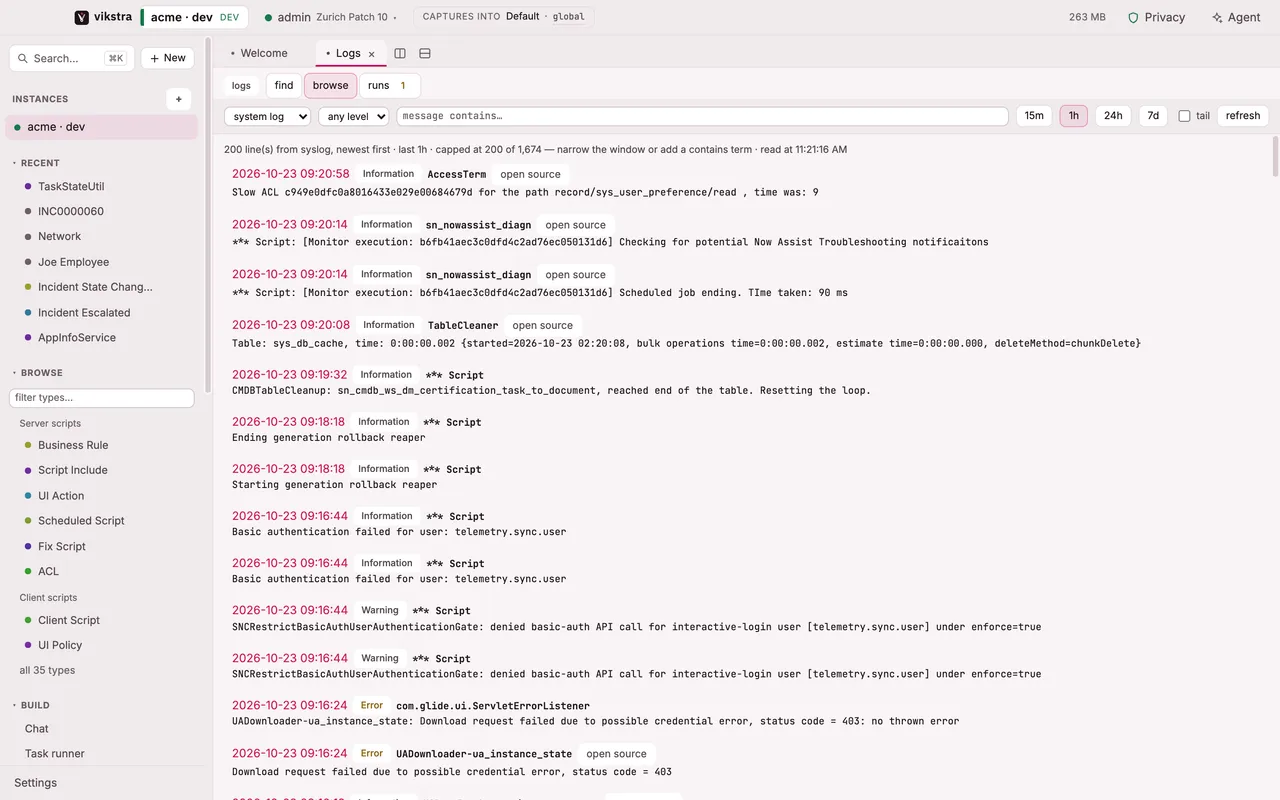Viewport: 1280px width, 800px height.
Task: Open the captures into Default selector
Action: click(503, 17)
